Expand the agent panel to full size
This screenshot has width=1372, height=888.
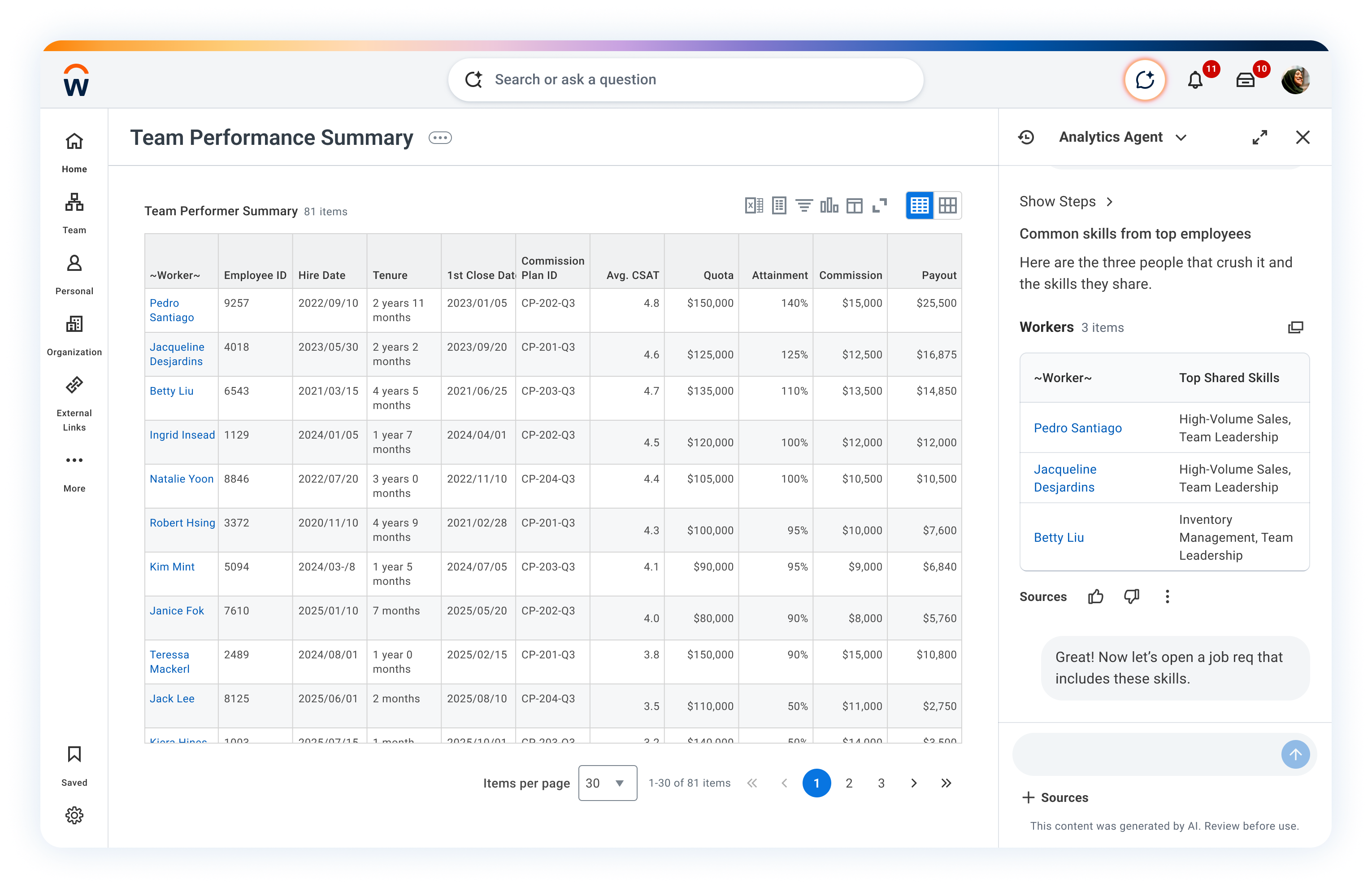click(1259, 137)
